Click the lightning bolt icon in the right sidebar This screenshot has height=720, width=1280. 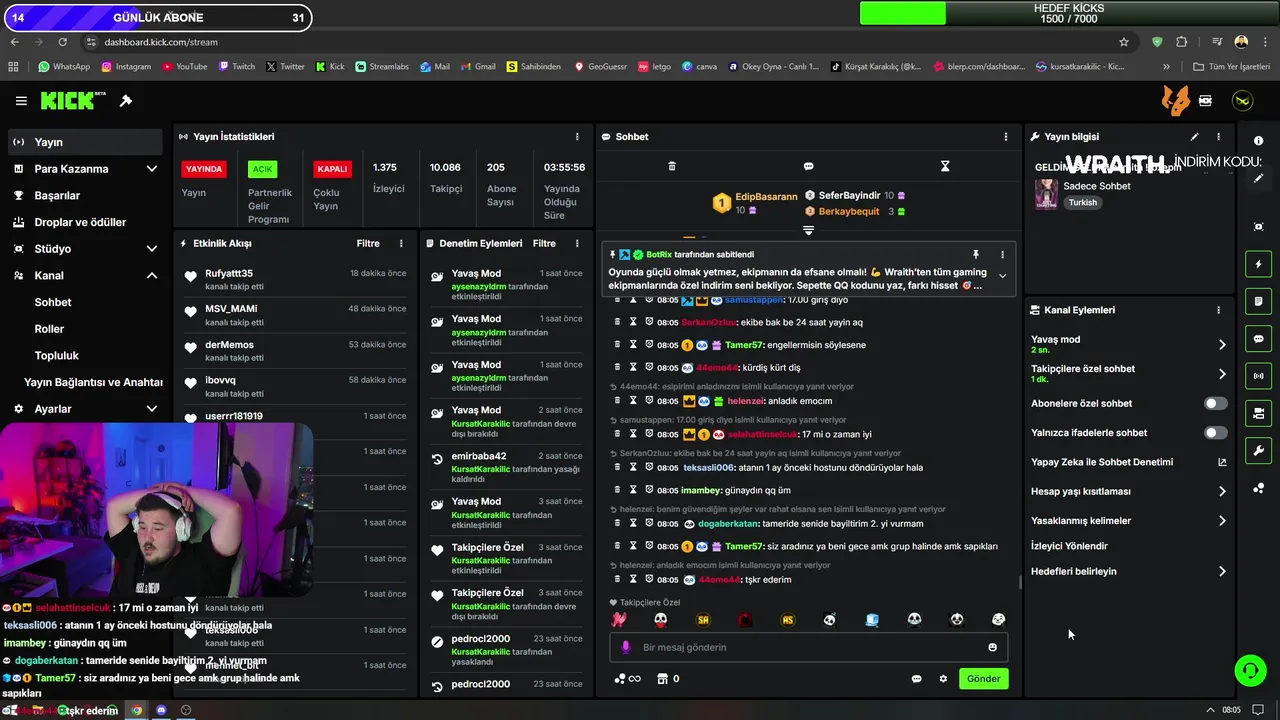[1258, 264]
